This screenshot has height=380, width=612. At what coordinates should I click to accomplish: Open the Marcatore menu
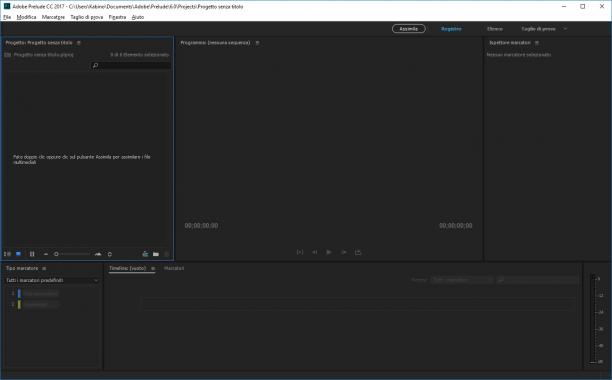[x=53, y=17]
